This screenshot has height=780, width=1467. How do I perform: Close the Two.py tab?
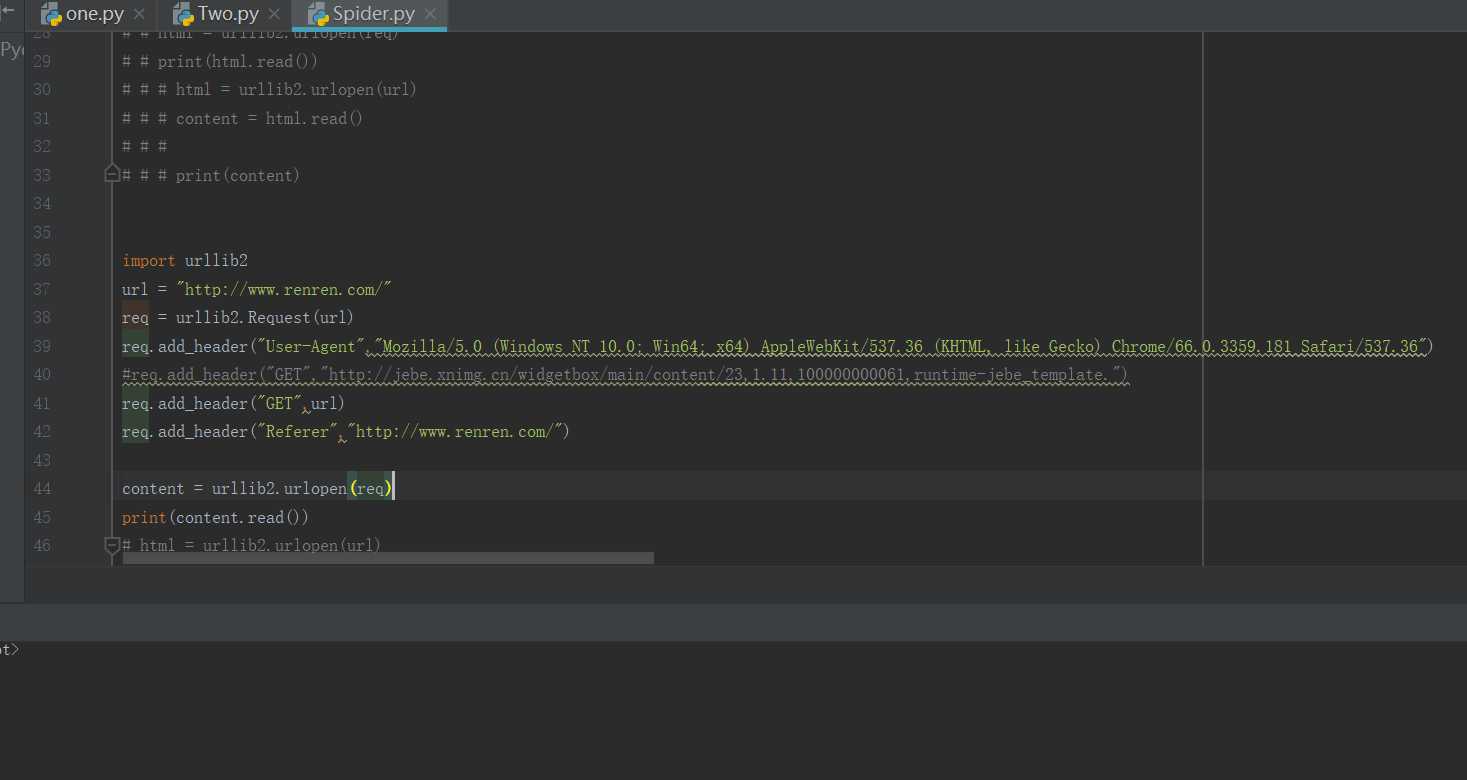click(x=274, y=14)
